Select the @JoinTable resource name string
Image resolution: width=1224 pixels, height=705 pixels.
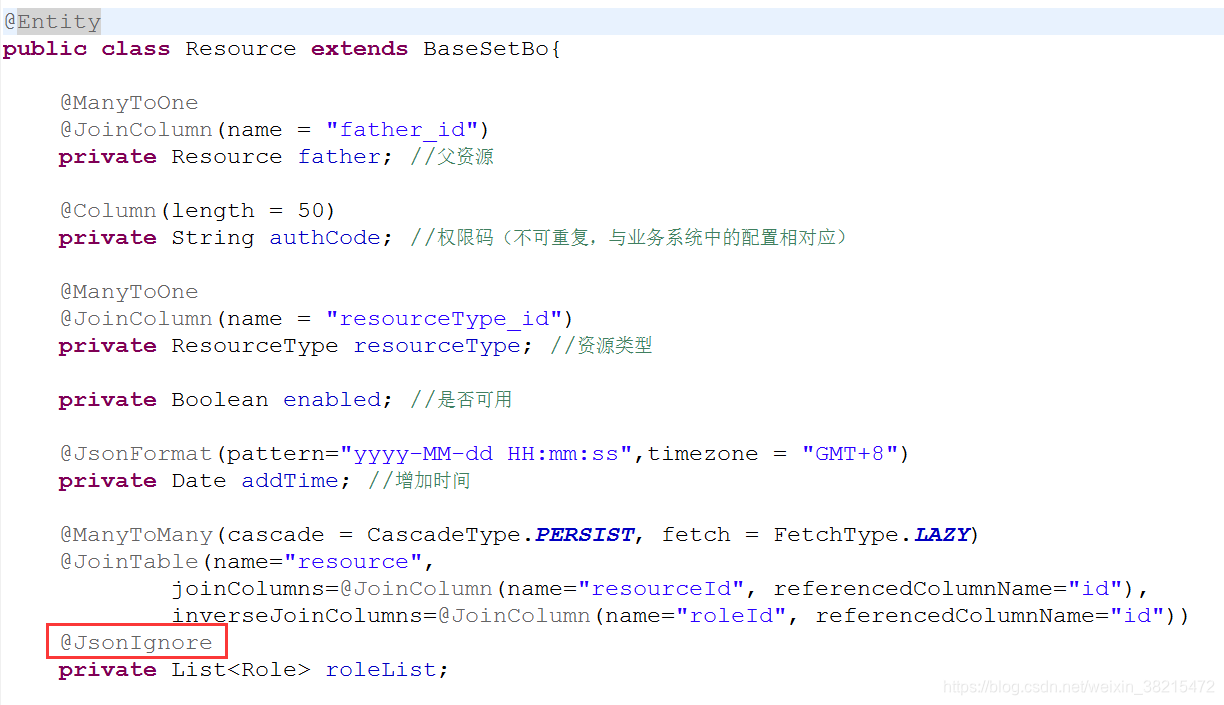(354, 561)
